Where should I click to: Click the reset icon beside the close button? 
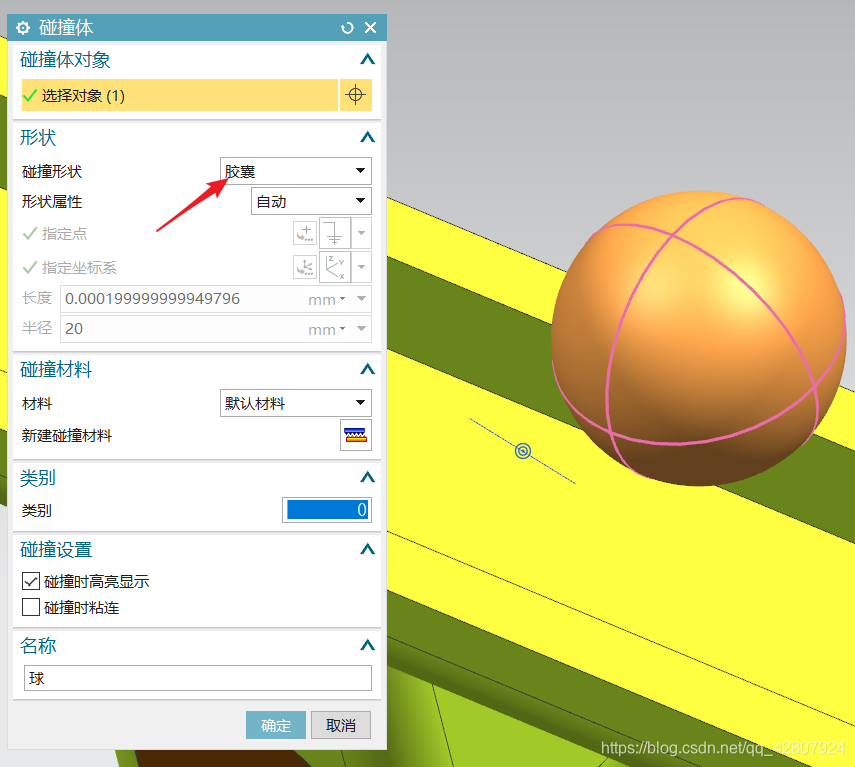pos(346,28)
